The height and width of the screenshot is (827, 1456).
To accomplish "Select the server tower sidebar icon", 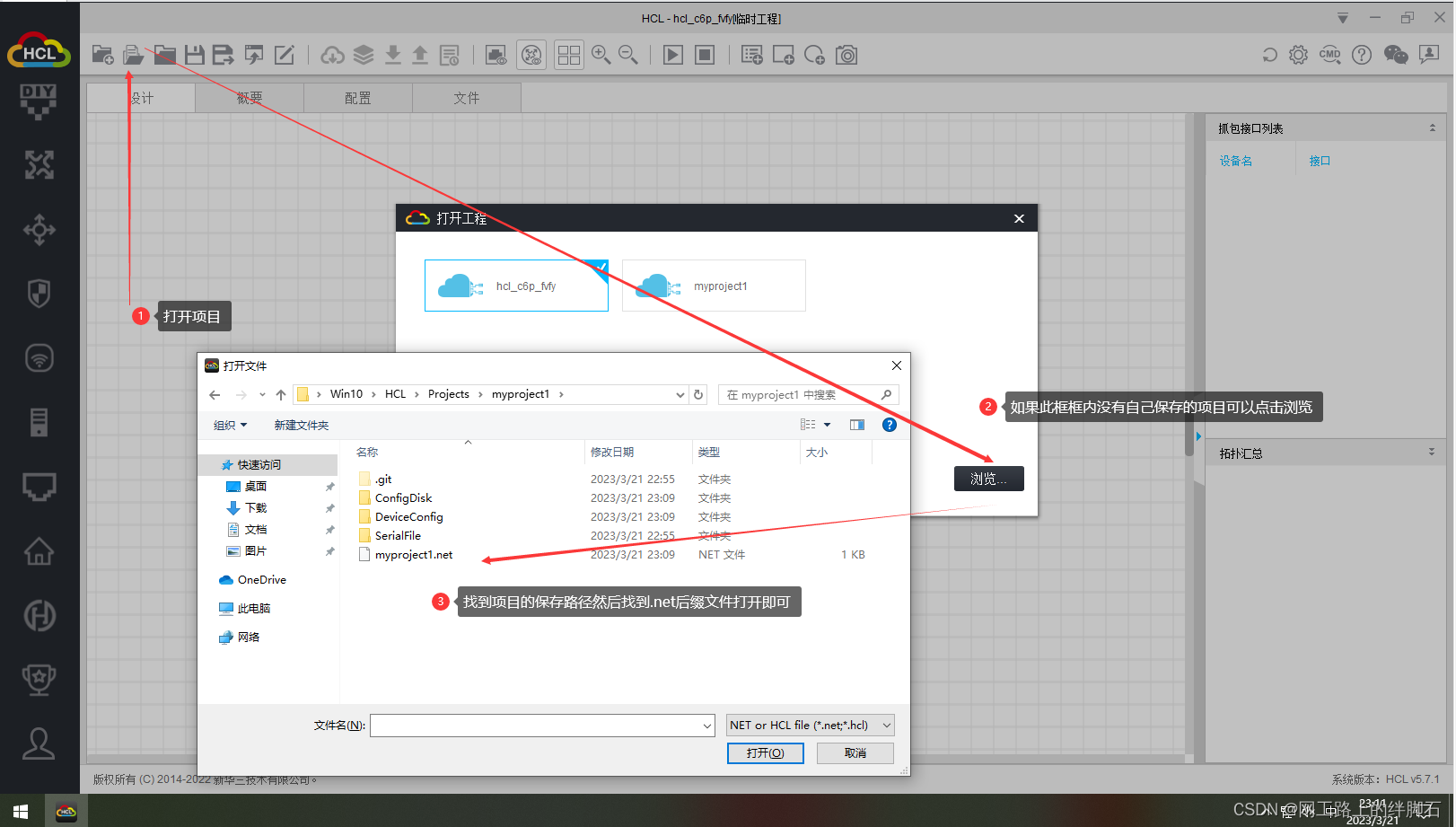I will click(x=39, y=422).
